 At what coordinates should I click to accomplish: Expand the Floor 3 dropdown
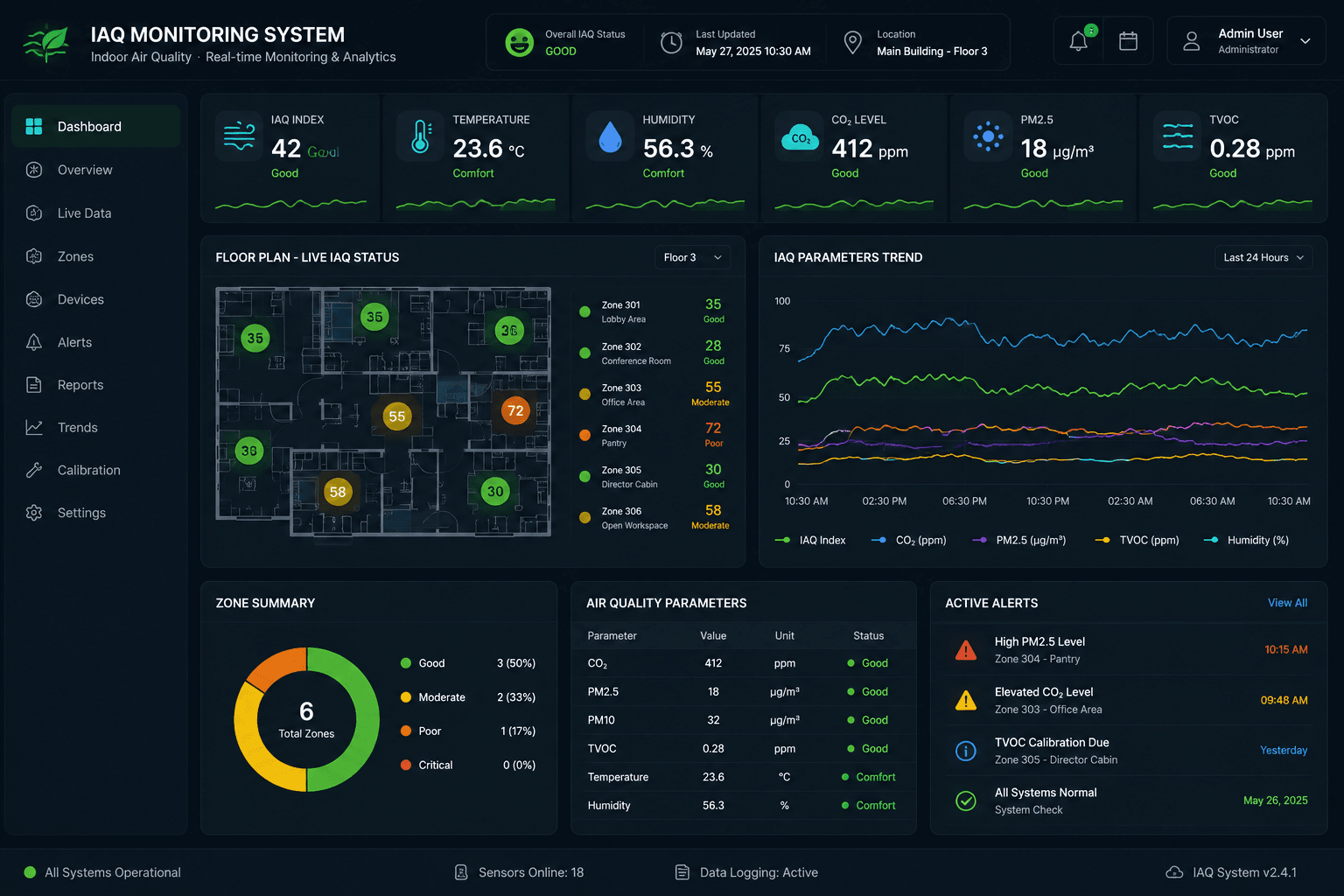click(692, 257)
